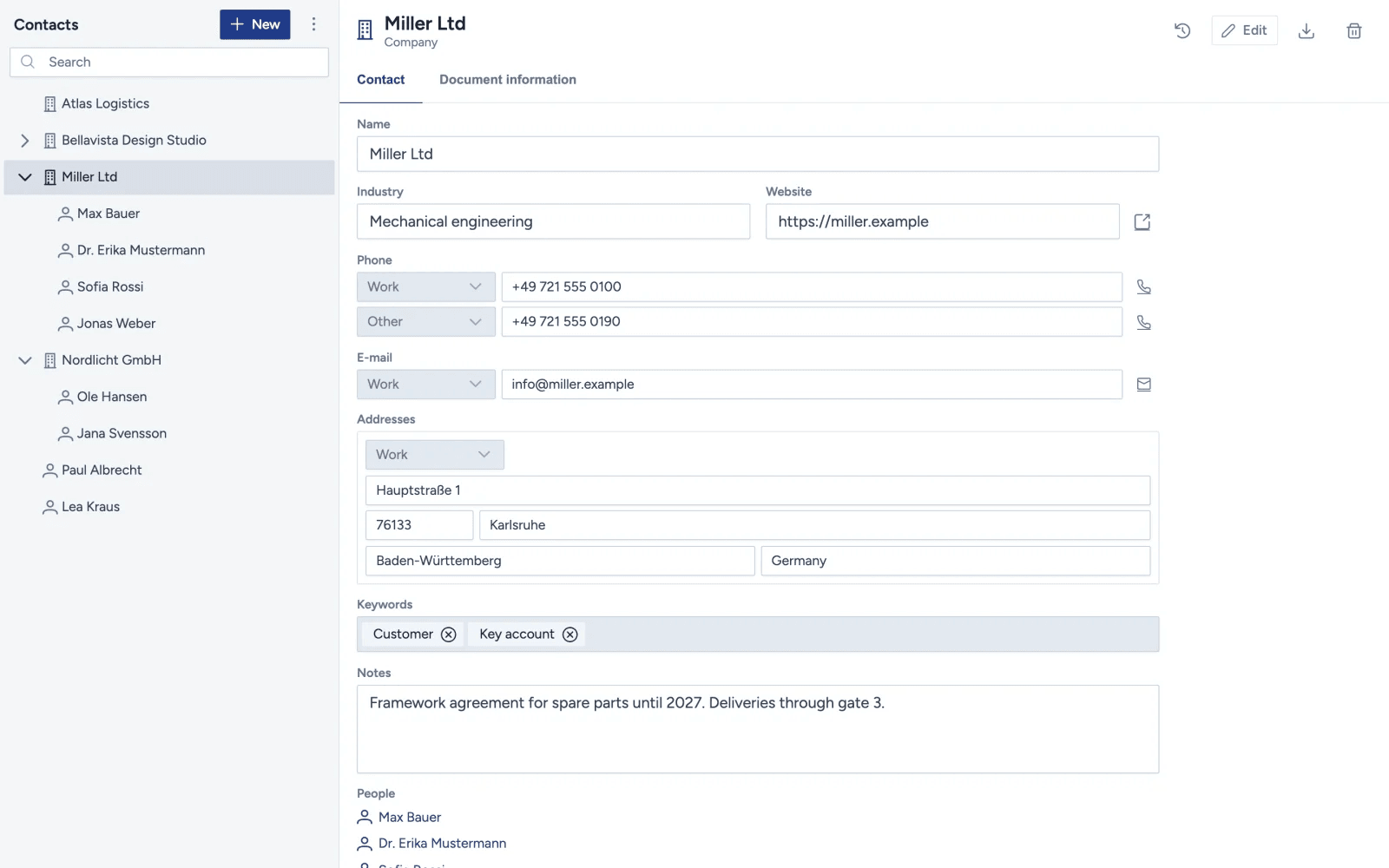Open the e-mail type dropdown
1389x868 pixels.
425,385
